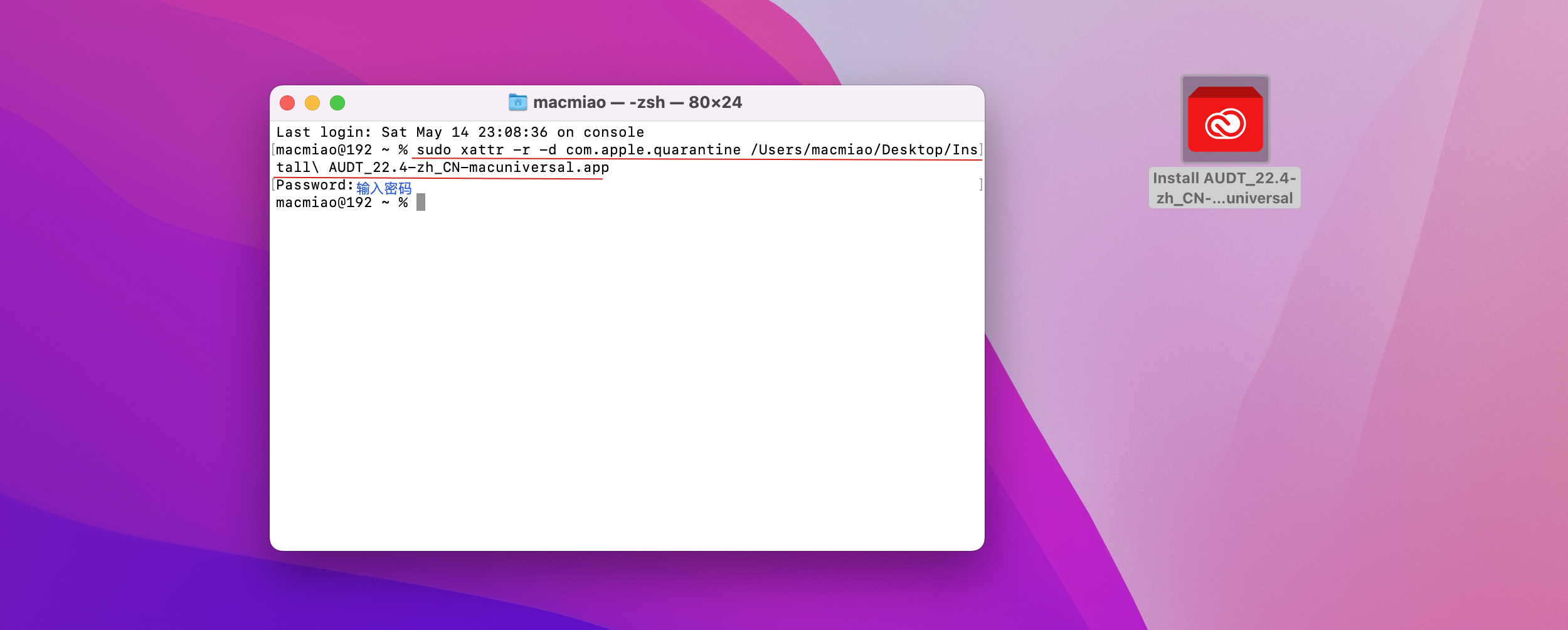
Task: Click the block cursor at the last prompt
Action: point(421,202)
